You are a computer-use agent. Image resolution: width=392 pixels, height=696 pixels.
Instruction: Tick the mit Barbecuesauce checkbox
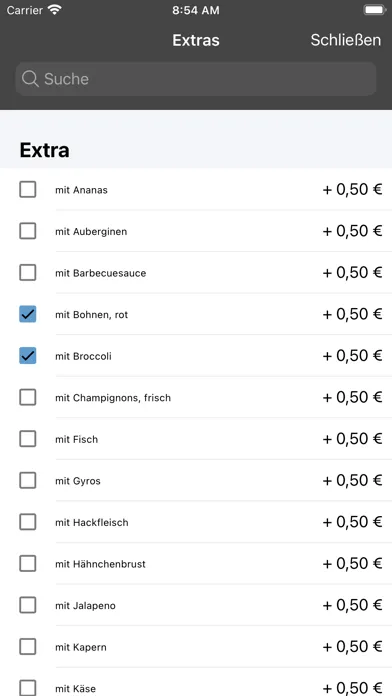(x=28, y=273)
